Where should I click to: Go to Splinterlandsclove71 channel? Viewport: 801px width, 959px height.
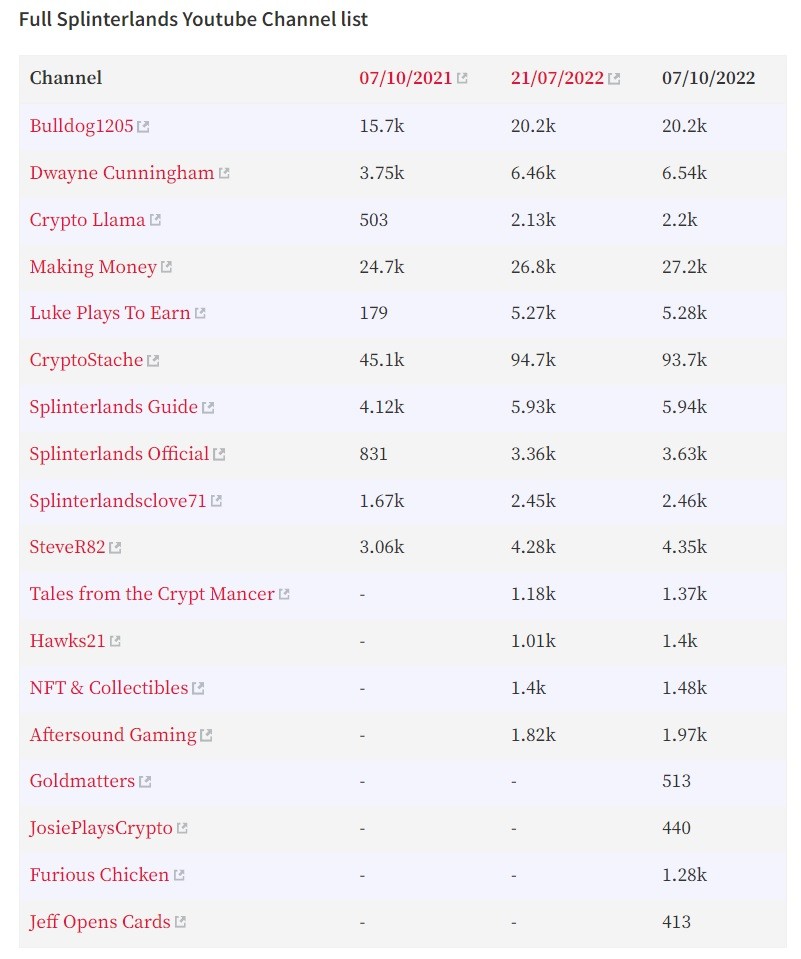[x=118, y=502]
